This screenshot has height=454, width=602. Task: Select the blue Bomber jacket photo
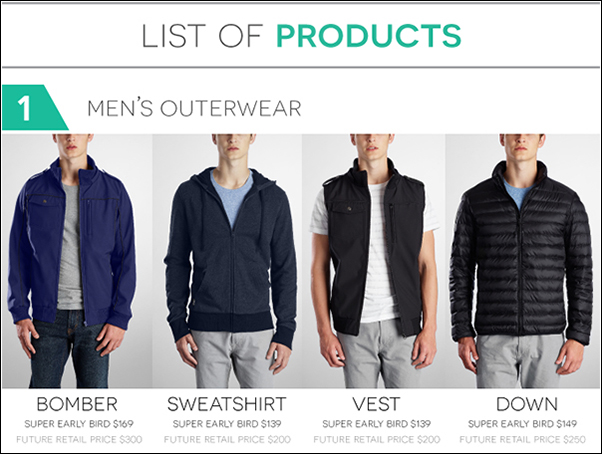(x=77, y=261)
